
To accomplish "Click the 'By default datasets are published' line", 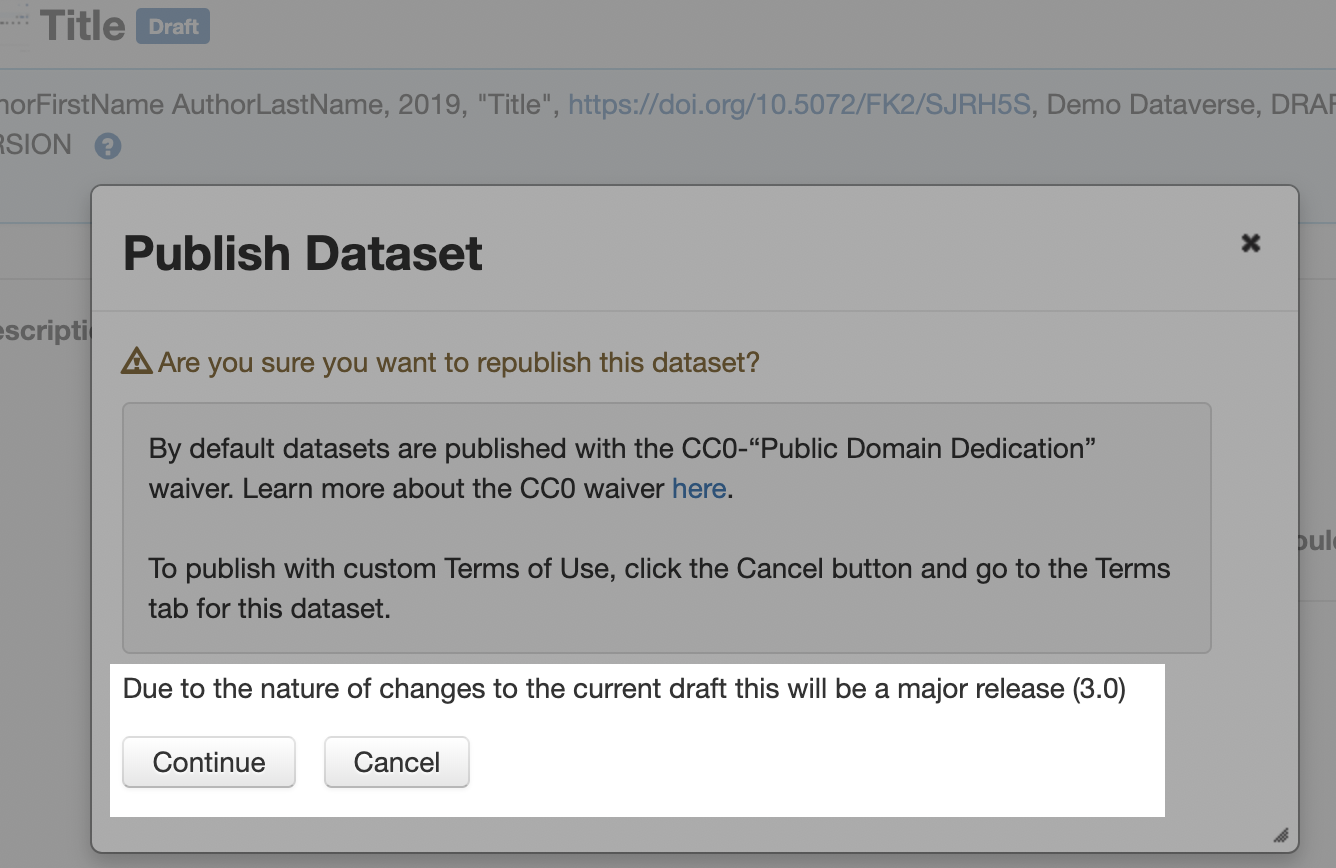I will (623, 448).
